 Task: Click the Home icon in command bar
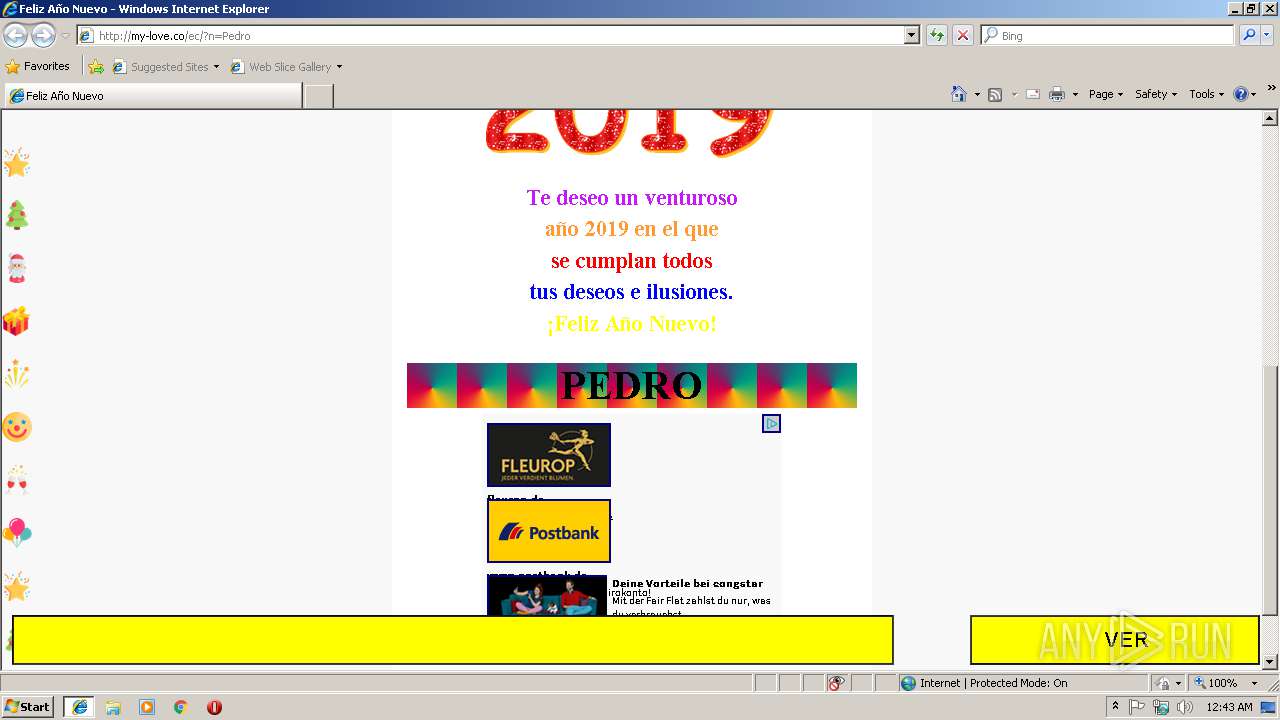[x=959, y=94]
